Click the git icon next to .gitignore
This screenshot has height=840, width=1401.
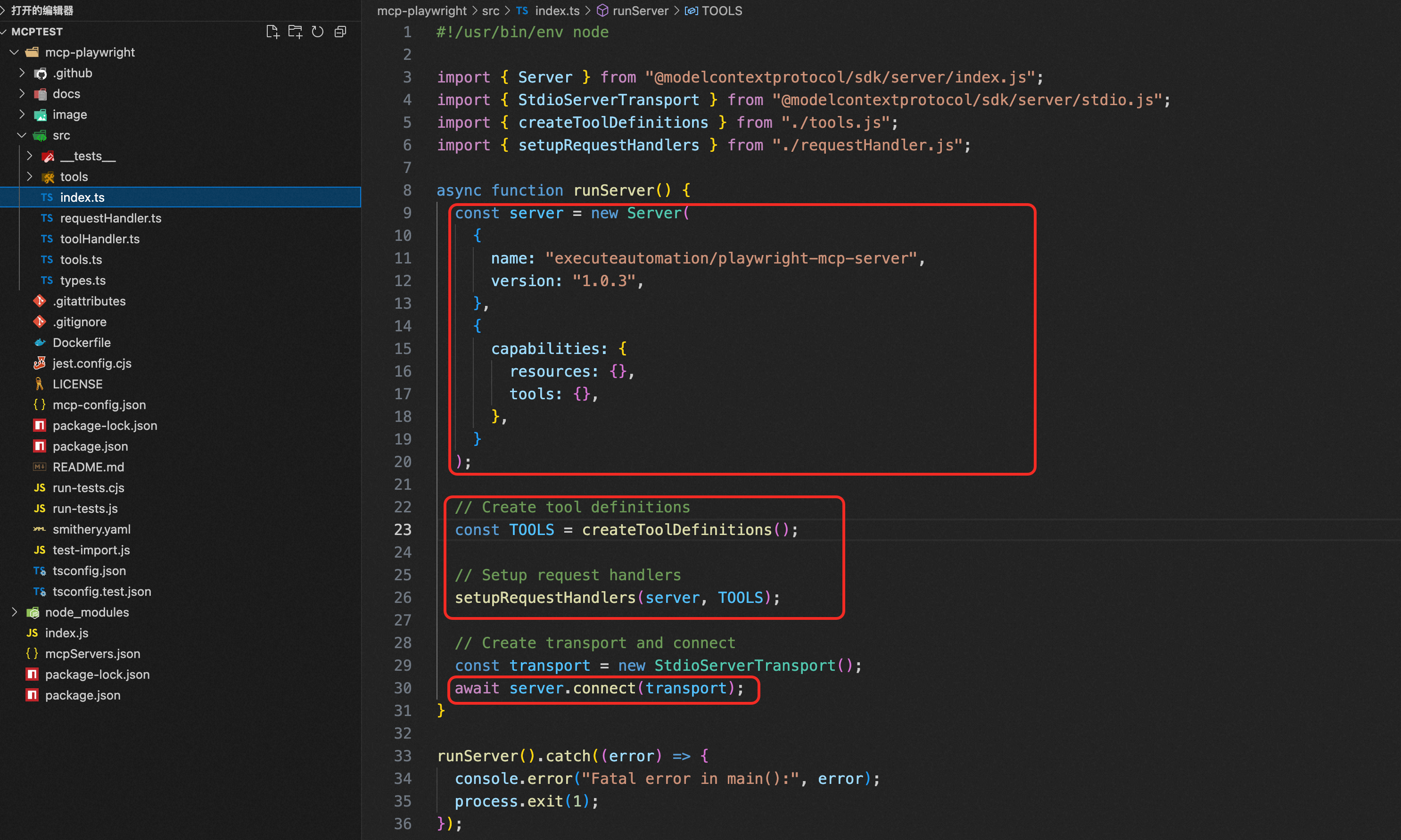(x=40, y=321)
